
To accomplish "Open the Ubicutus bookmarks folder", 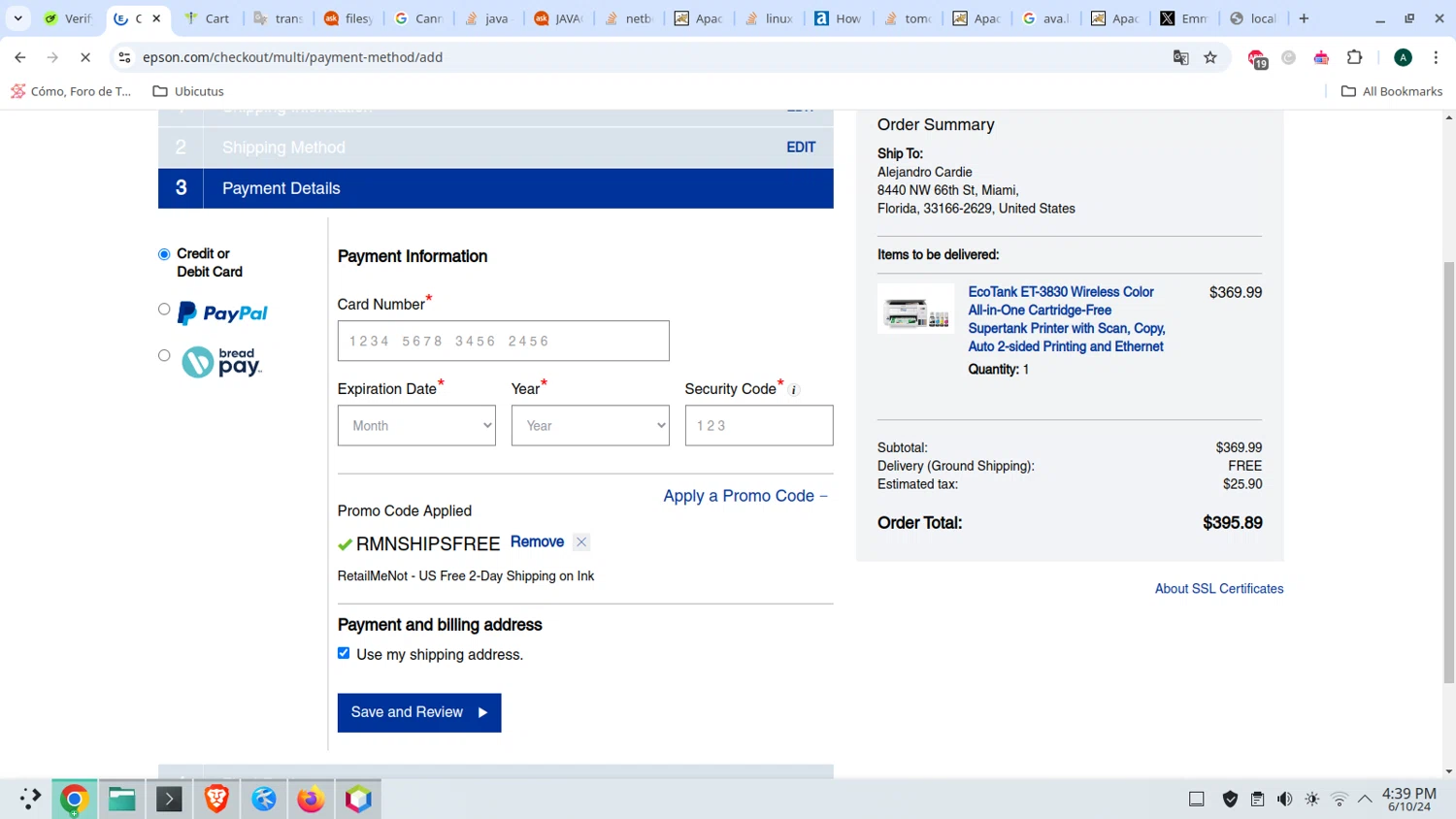I will (x=188, y=91).
